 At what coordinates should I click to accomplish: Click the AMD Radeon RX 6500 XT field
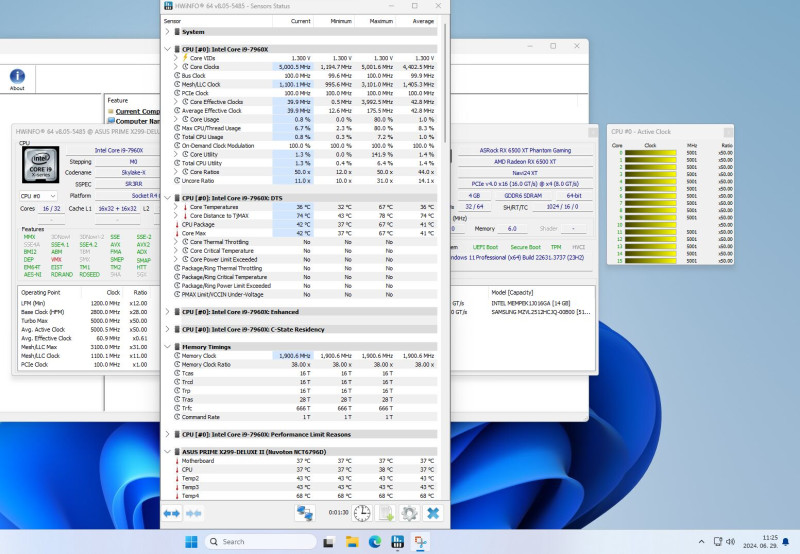pos(525,162)
